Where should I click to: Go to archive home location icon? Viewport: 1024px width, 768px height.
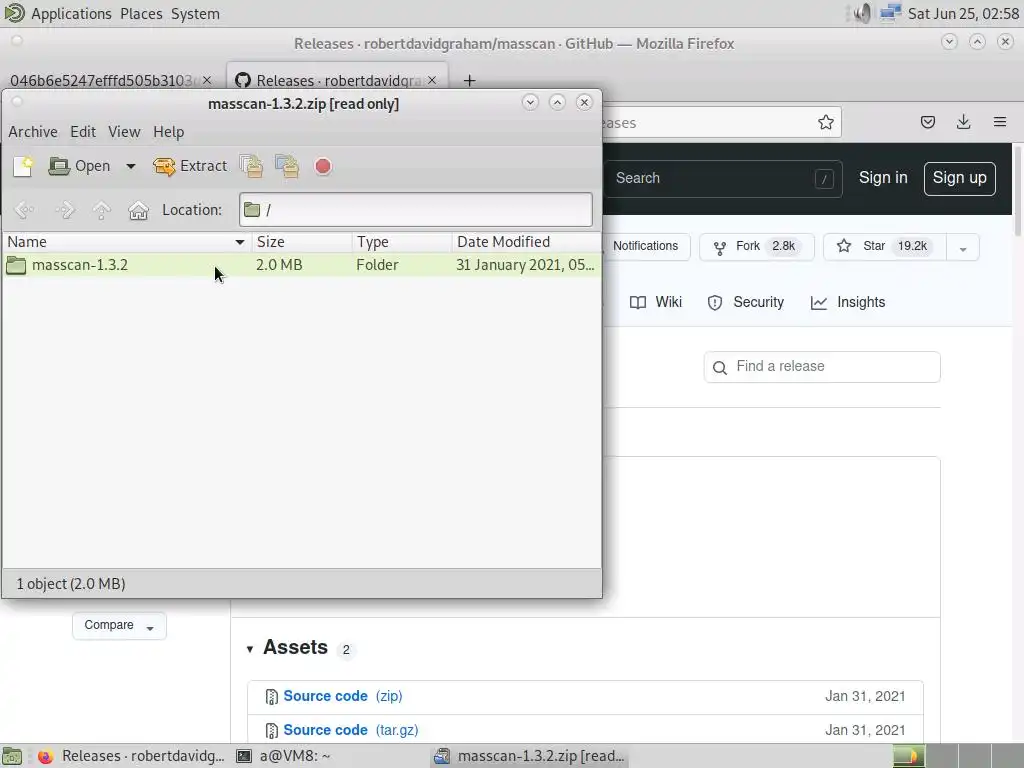(x=138, y=210)
